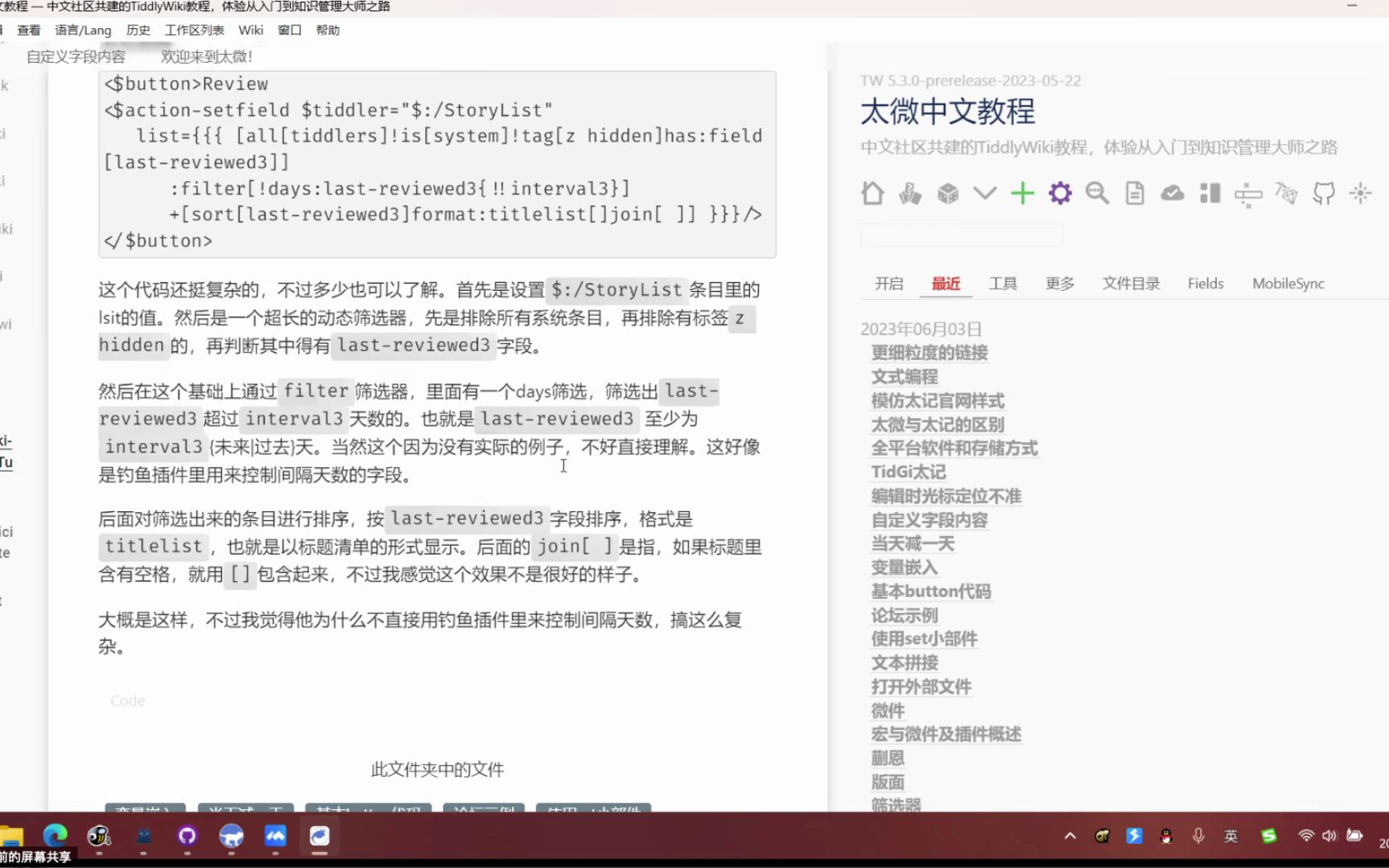Open the 文本拼接 link
Screen dimensions: 1389x868
click(x=905, y=663)
